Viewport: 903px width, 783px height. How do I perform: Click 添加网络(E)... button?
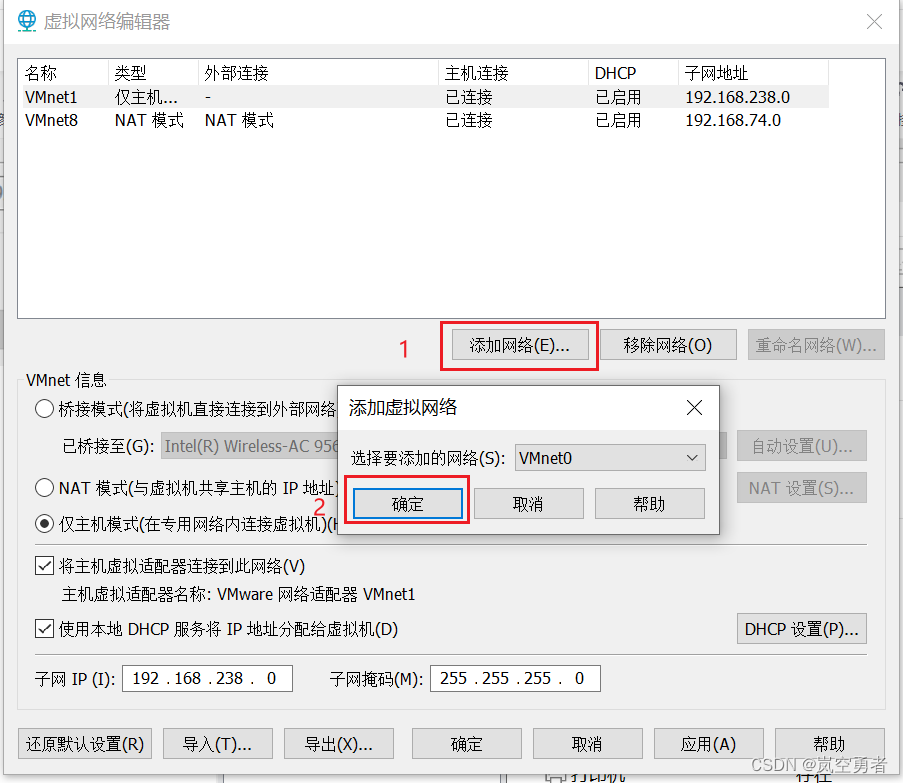[520, 345]
